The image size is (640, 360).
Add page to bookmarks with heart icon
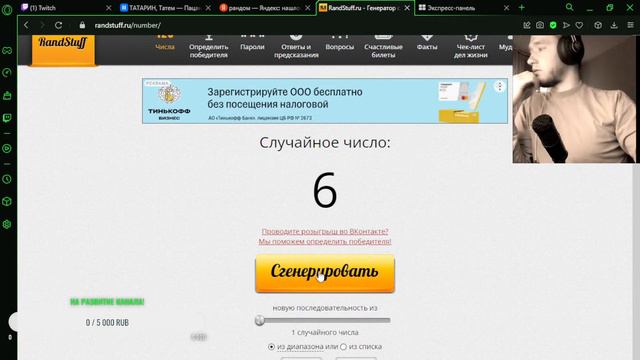click(x=579, y=25)
